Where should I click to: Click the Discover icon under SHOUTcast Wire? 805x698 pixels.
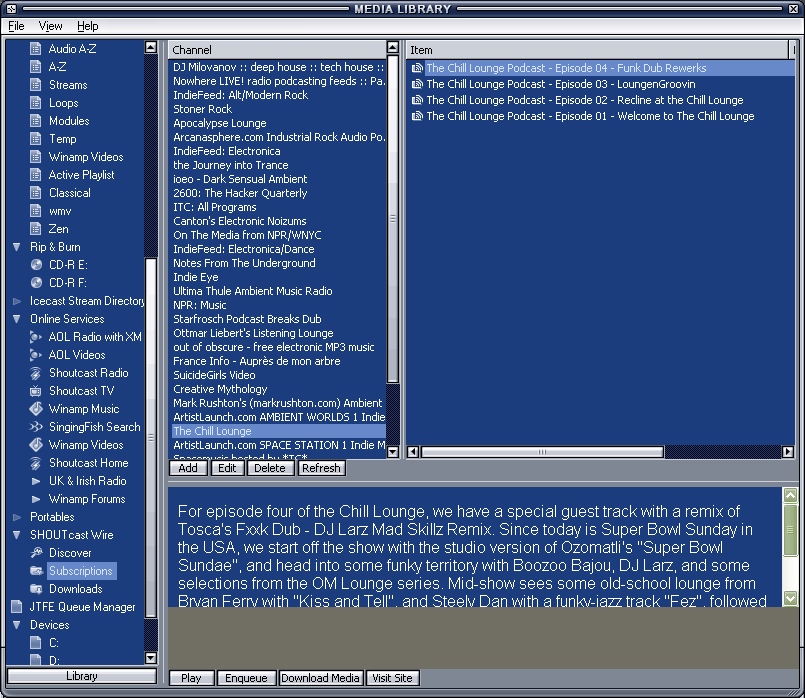36,553
